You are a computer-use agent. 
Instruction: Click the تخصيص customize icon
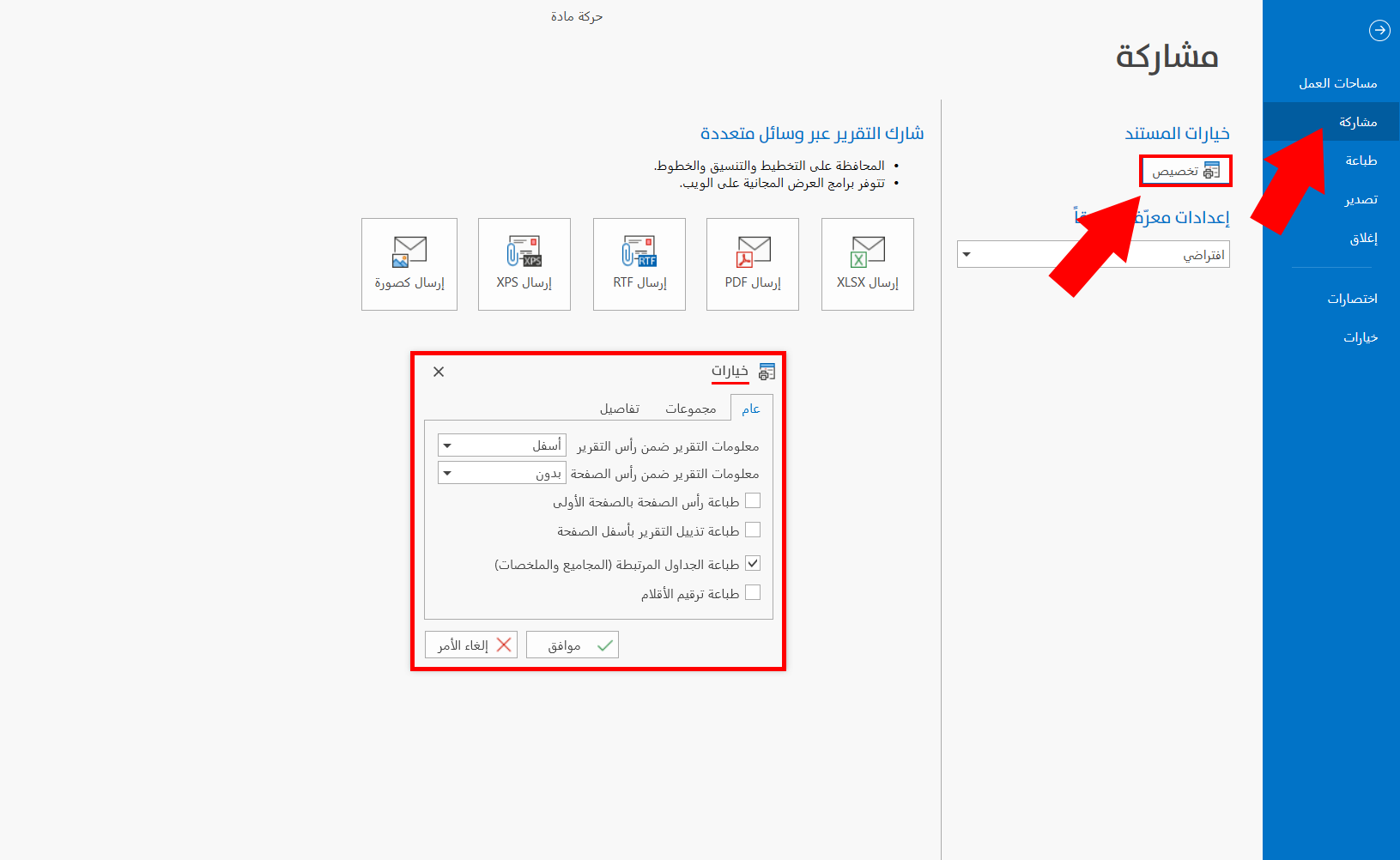(x=1211, y=171)
